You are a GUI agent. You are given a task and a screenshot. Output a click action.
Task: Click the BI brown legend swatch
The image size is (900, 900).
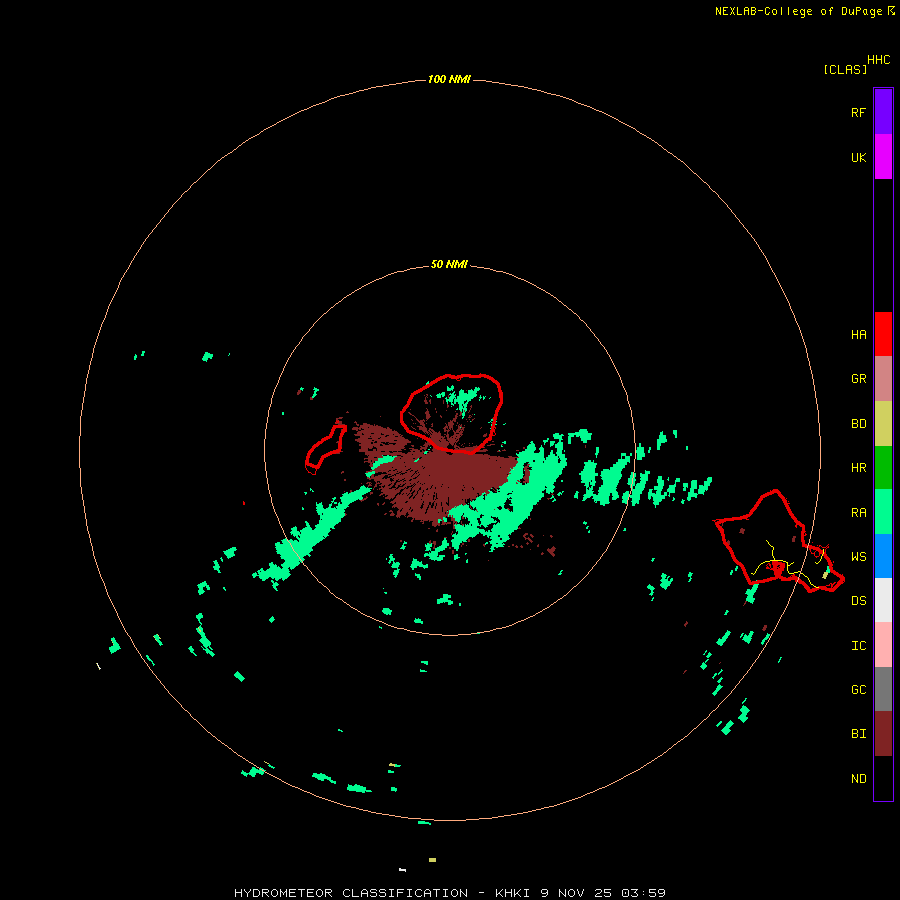click(883, 734)
